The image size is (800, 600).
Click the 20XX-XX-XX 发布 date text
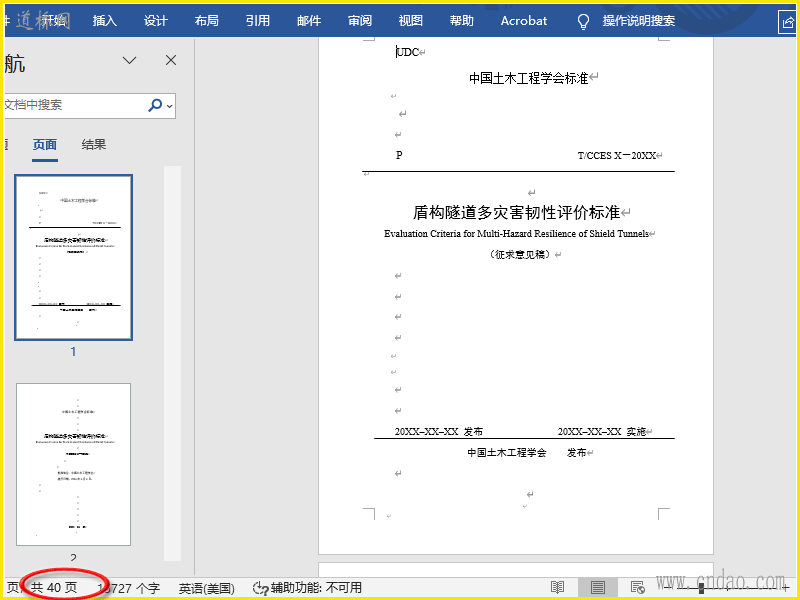click(x=439, y=432)
